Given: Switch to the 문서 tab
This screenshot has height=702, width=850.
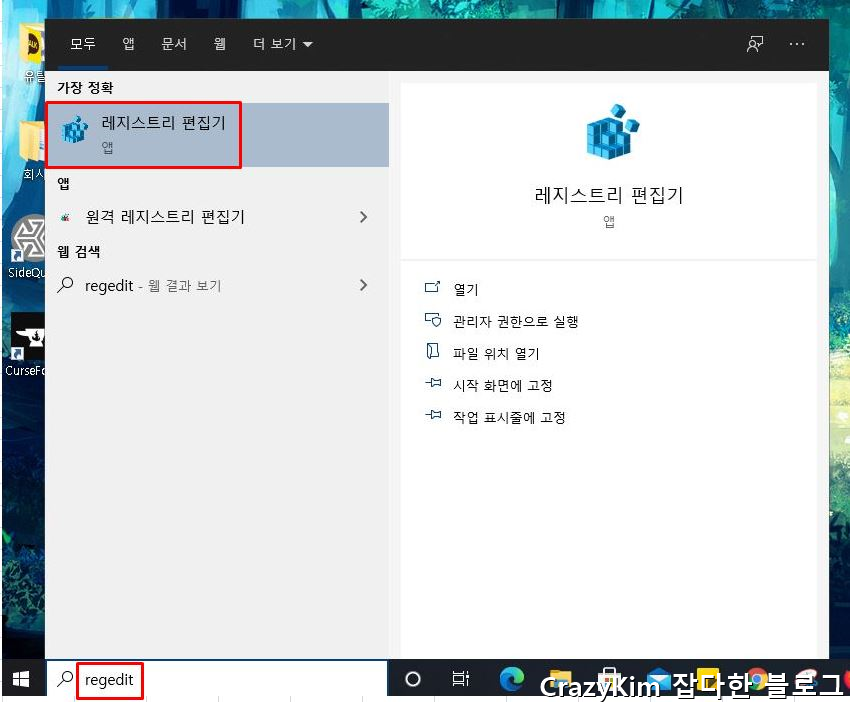Looking at the screenshot, I should pos(174,43).
